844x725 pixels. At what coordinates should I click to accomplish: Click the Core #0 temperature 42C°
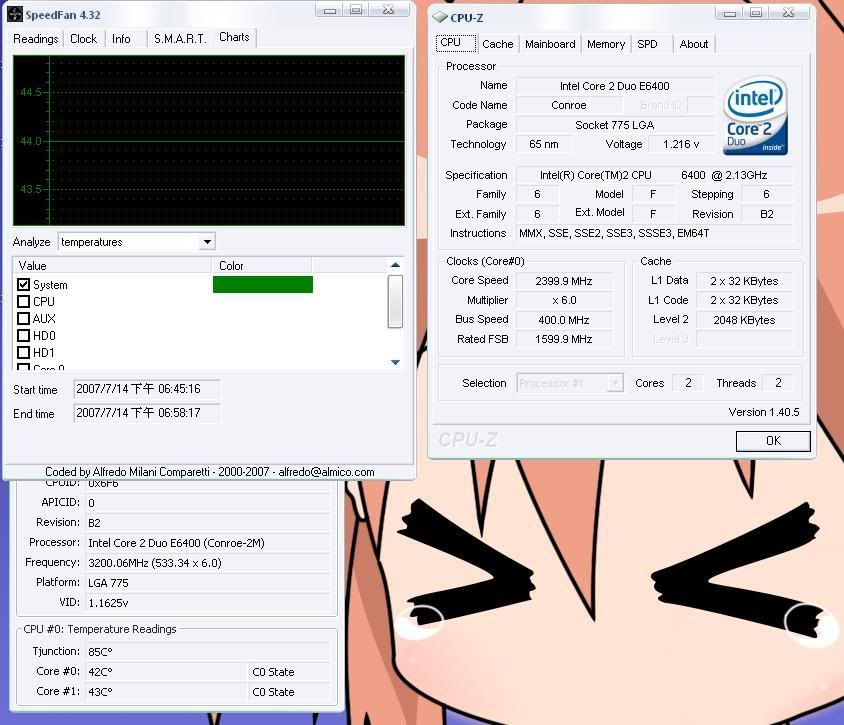(166, 672)
